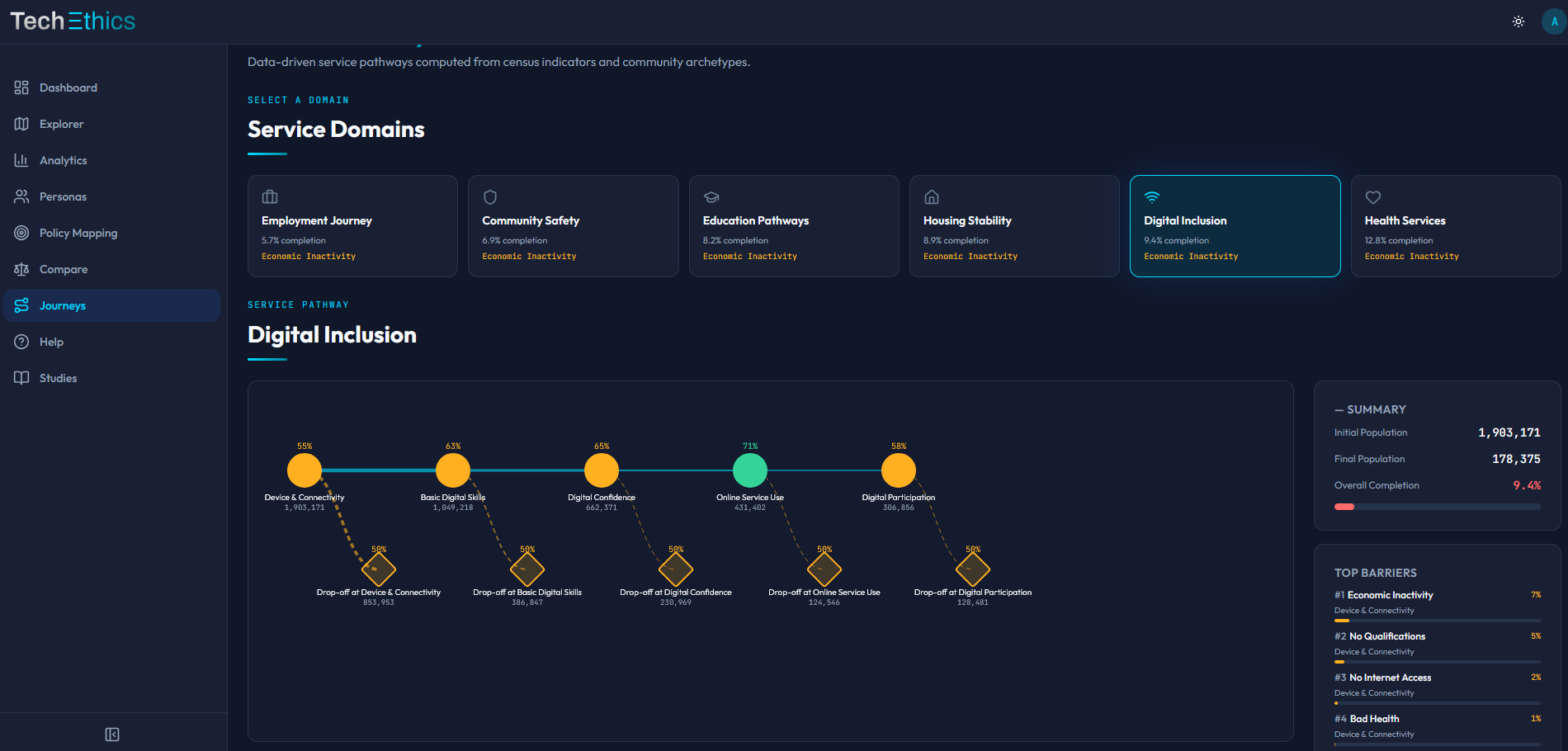Open Policy Mapping via its target icon

tap(22, 233)
